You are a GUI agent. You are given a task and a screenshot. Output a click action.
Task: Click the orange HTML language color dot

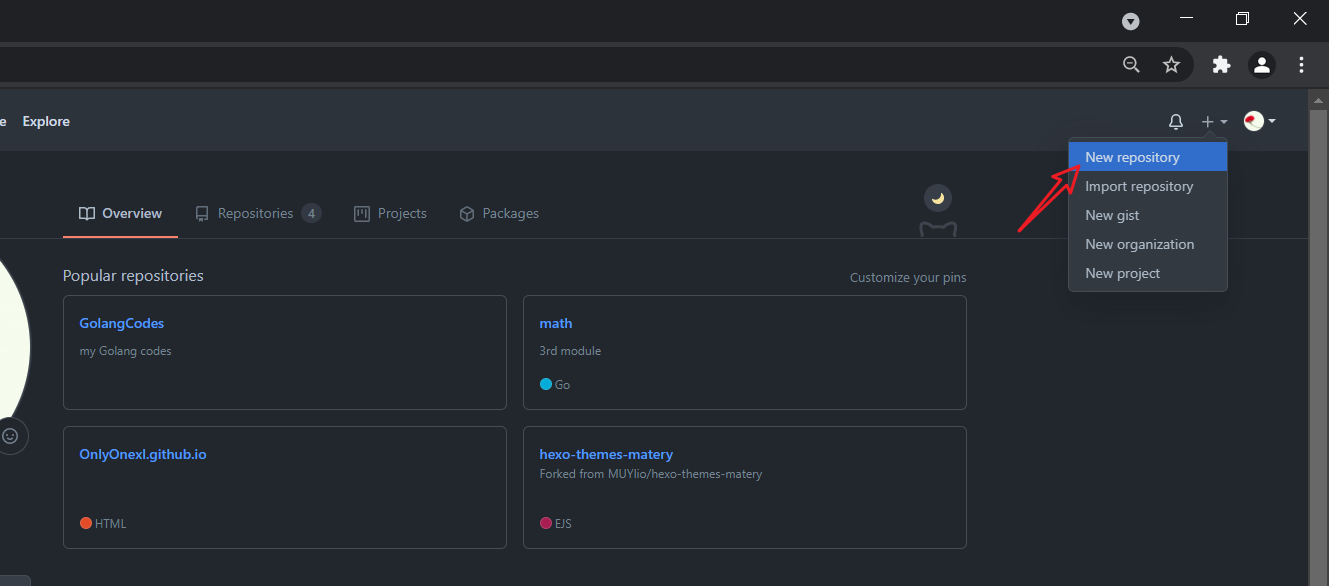86,523
